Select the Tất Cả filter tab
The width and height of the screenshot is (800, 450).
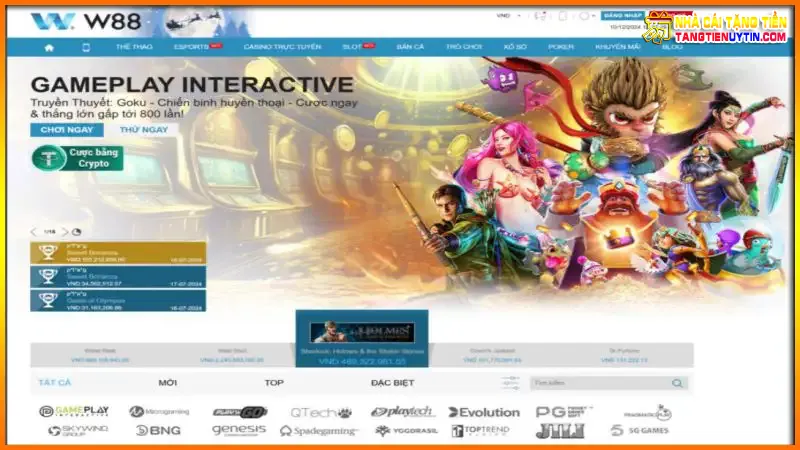pyautogui.click(x=55, y=383)
